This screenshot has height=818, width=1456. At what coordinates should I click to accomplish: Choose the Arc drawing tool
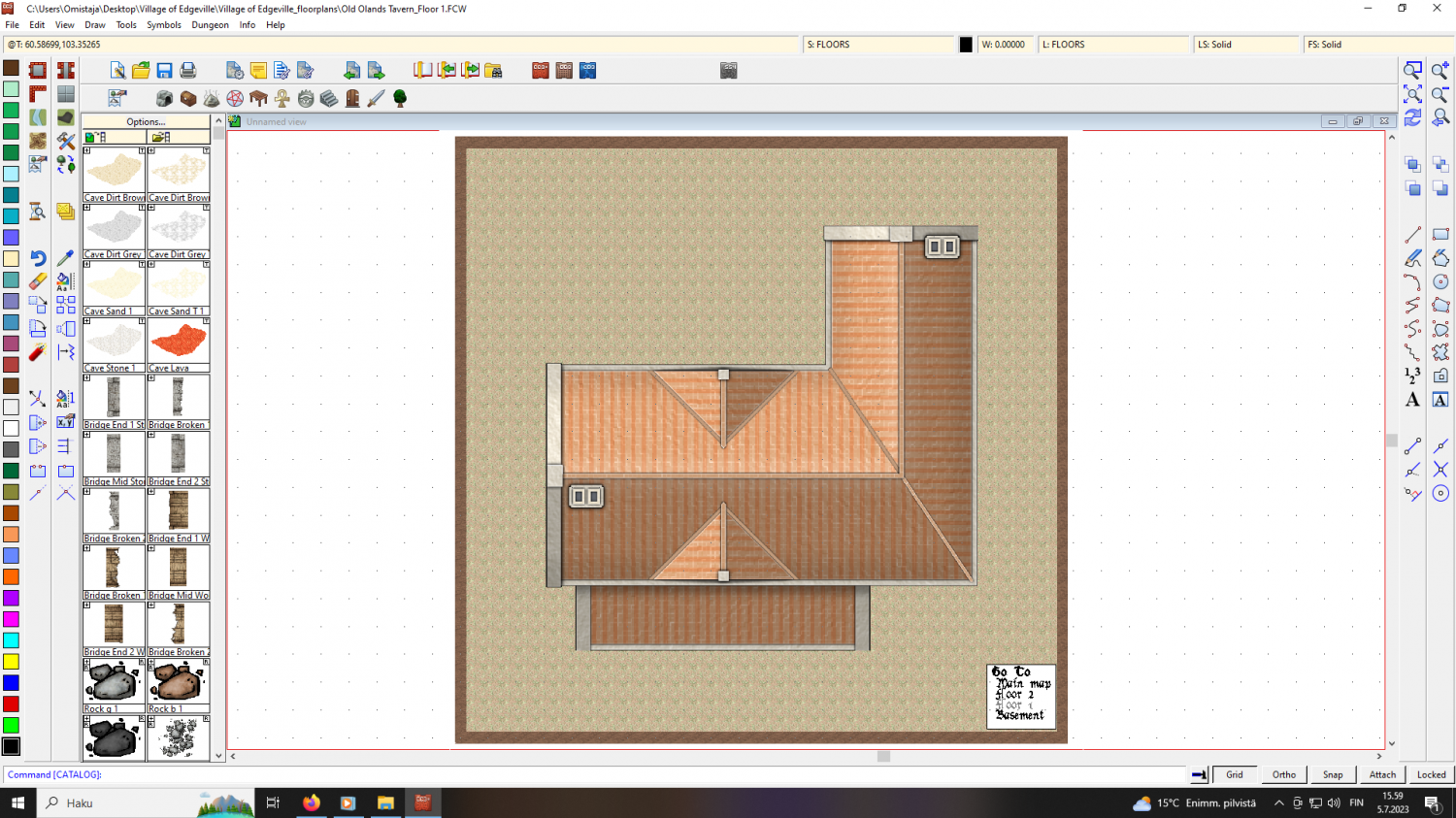tap(1412, 281)
